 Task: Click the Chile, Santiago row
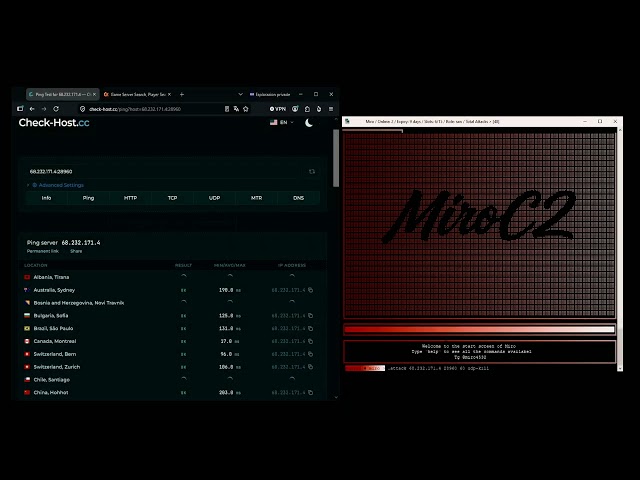click(172, 380)
